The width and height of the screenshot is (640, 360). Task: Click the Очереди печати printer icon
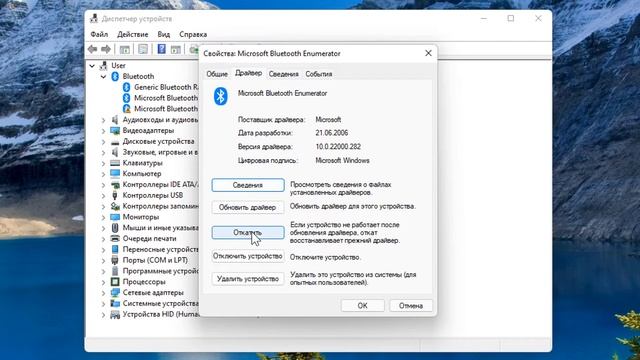click(x=115, y=238)
